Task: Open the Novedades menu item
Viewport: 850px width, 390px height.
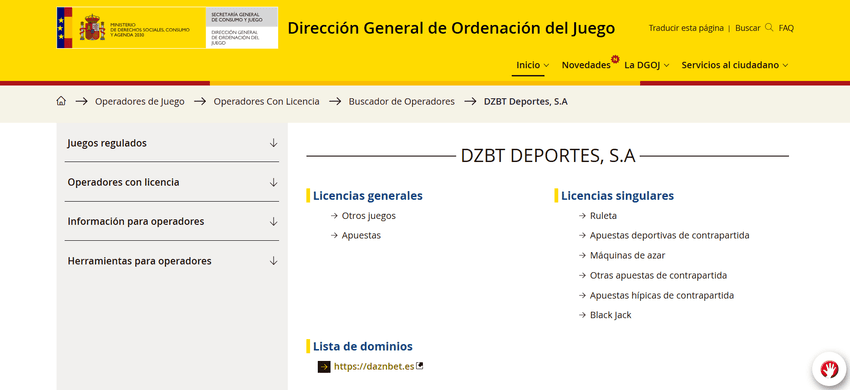Action: [586, 65]
